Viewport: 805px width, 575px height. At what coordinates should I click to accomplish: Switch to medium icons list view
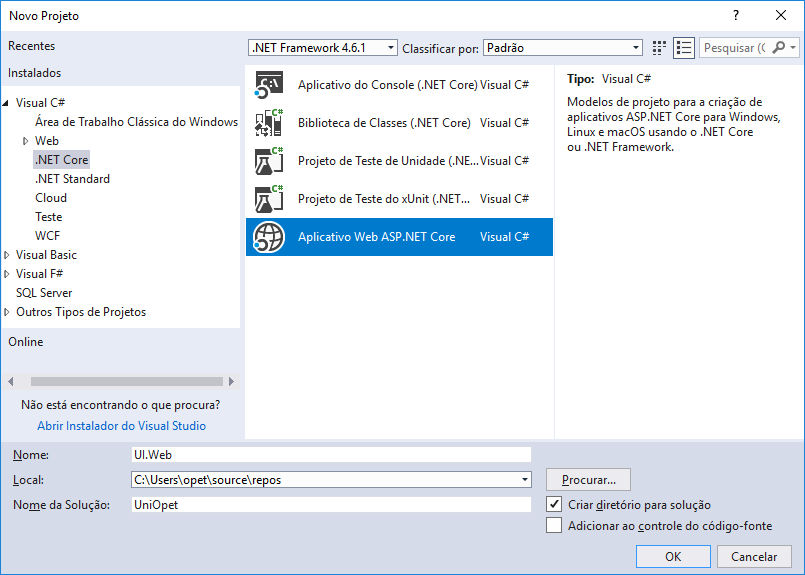click(684, 48)
